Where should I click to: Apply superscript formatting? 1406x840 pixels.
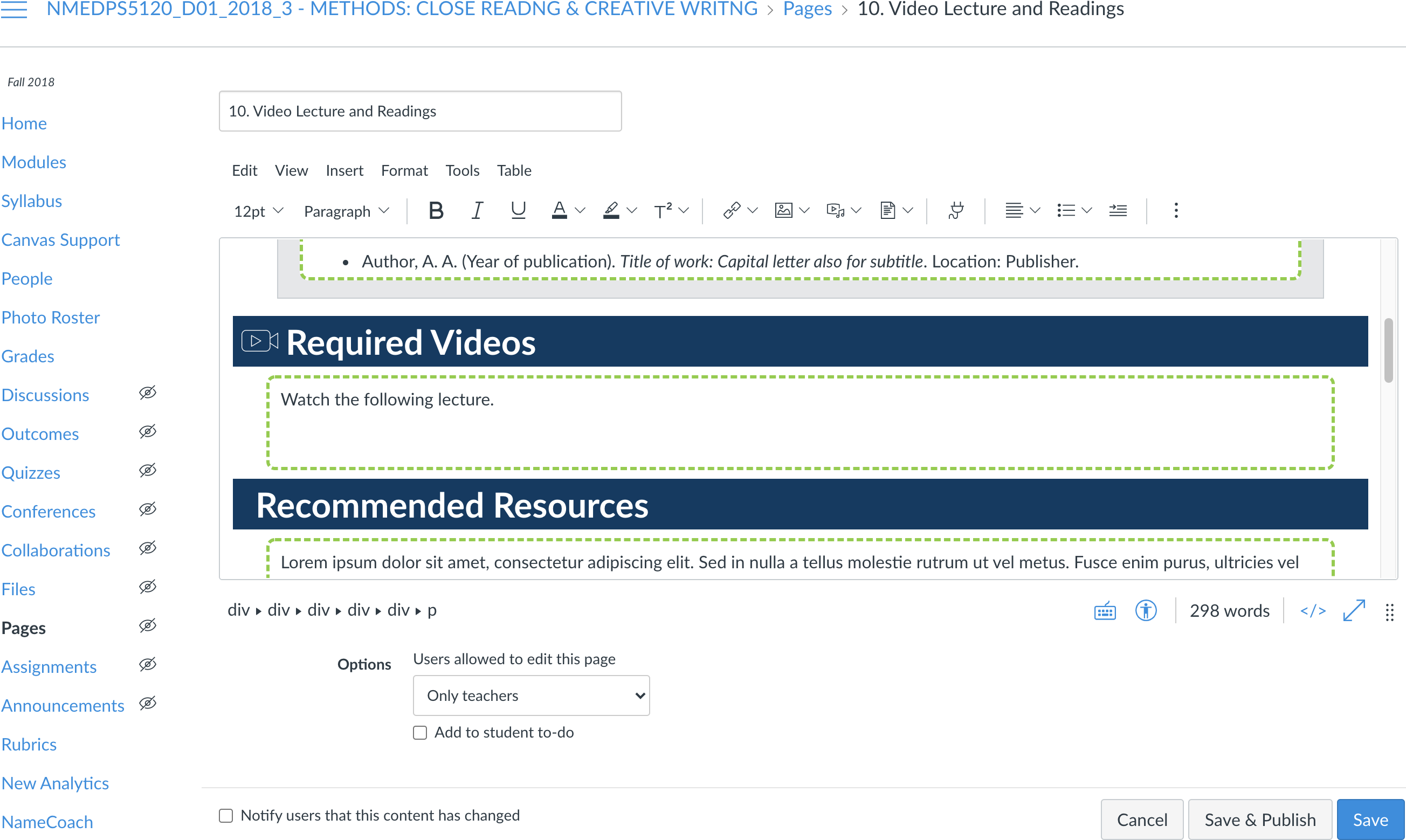[x=663, y=211]
